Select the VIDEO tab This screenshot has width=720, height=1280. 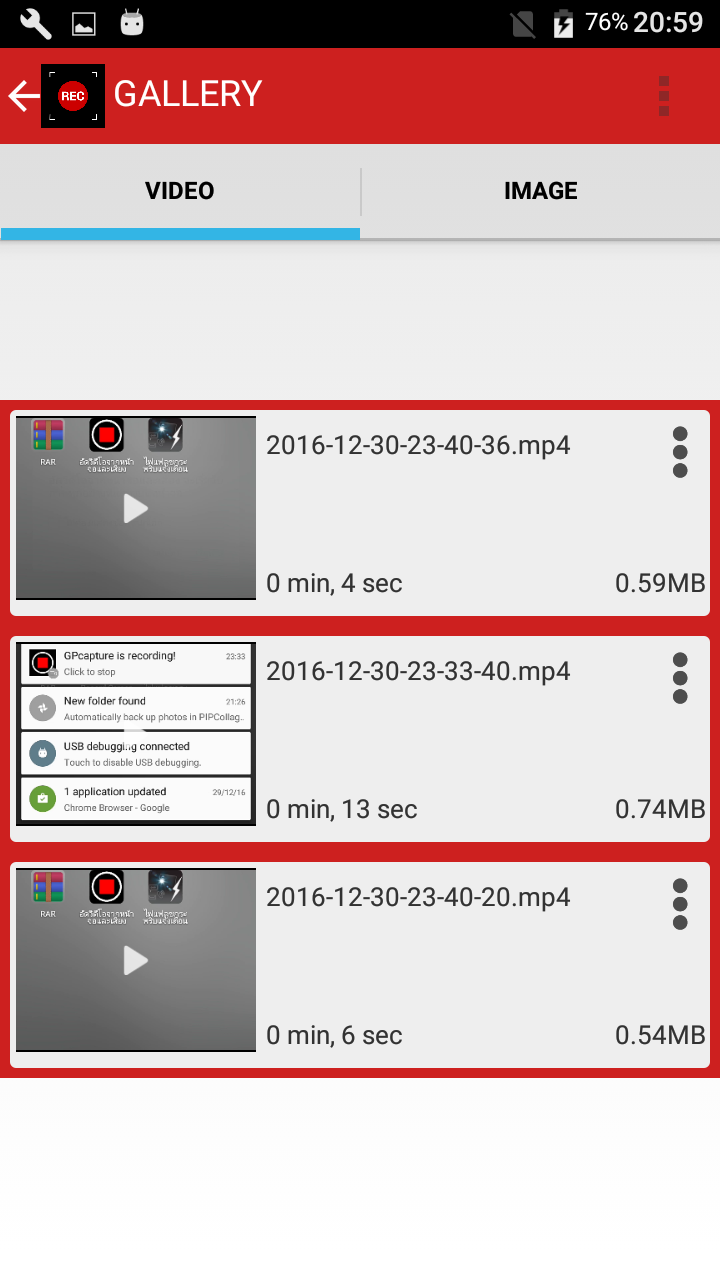180,191
